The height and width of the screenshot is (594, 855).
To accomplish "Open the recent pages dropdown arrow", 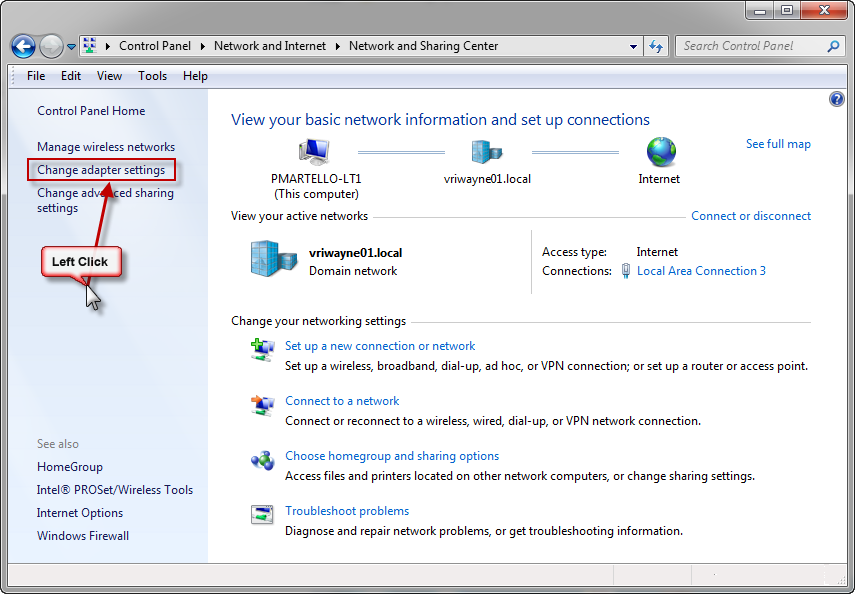I will point(71,47).
